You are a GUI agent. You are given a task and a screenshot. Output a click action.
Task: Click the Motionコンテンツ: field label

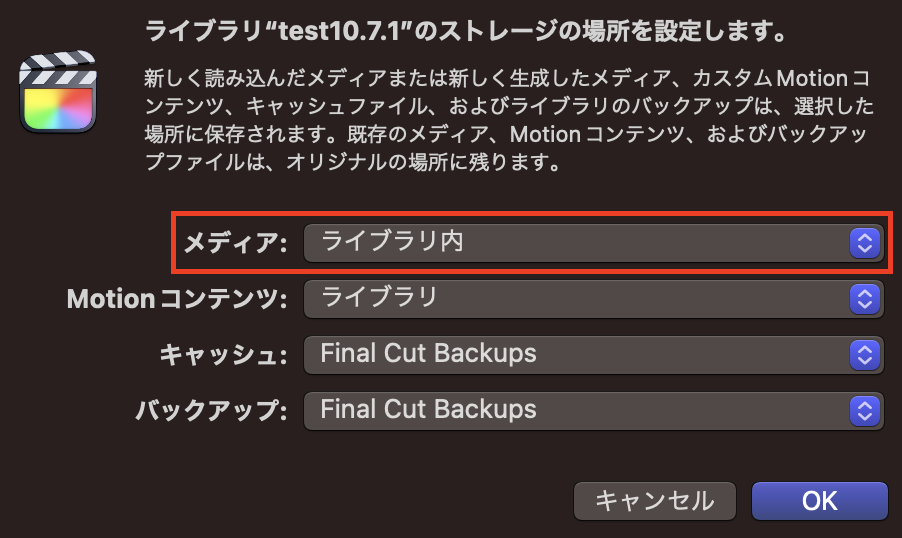[x=178, y=298]
